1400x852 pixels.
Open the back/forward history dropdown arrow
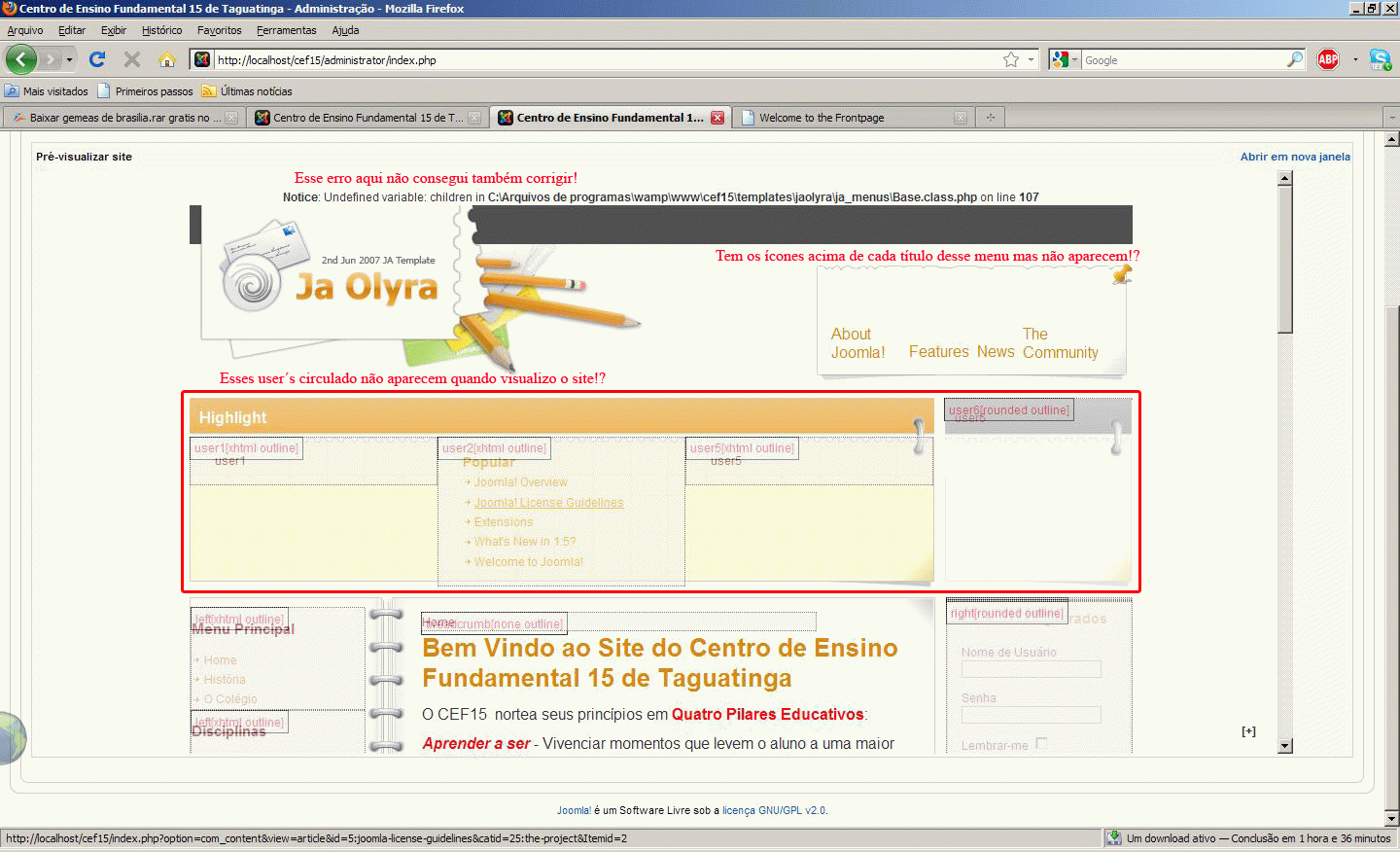point(69,59)
